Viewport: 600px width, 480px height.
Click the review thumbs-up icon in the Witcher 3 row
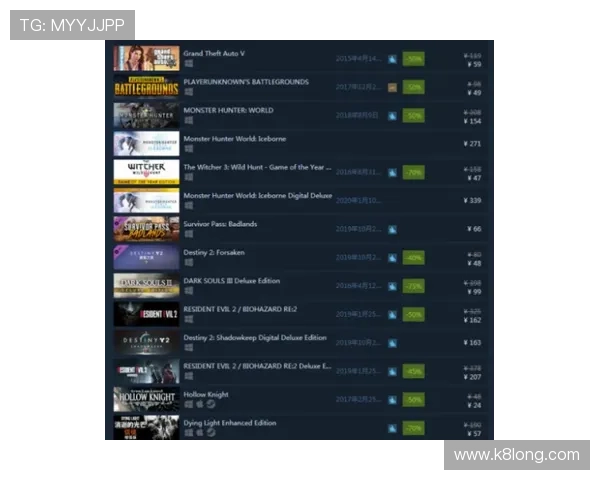[x=393, y=172]
